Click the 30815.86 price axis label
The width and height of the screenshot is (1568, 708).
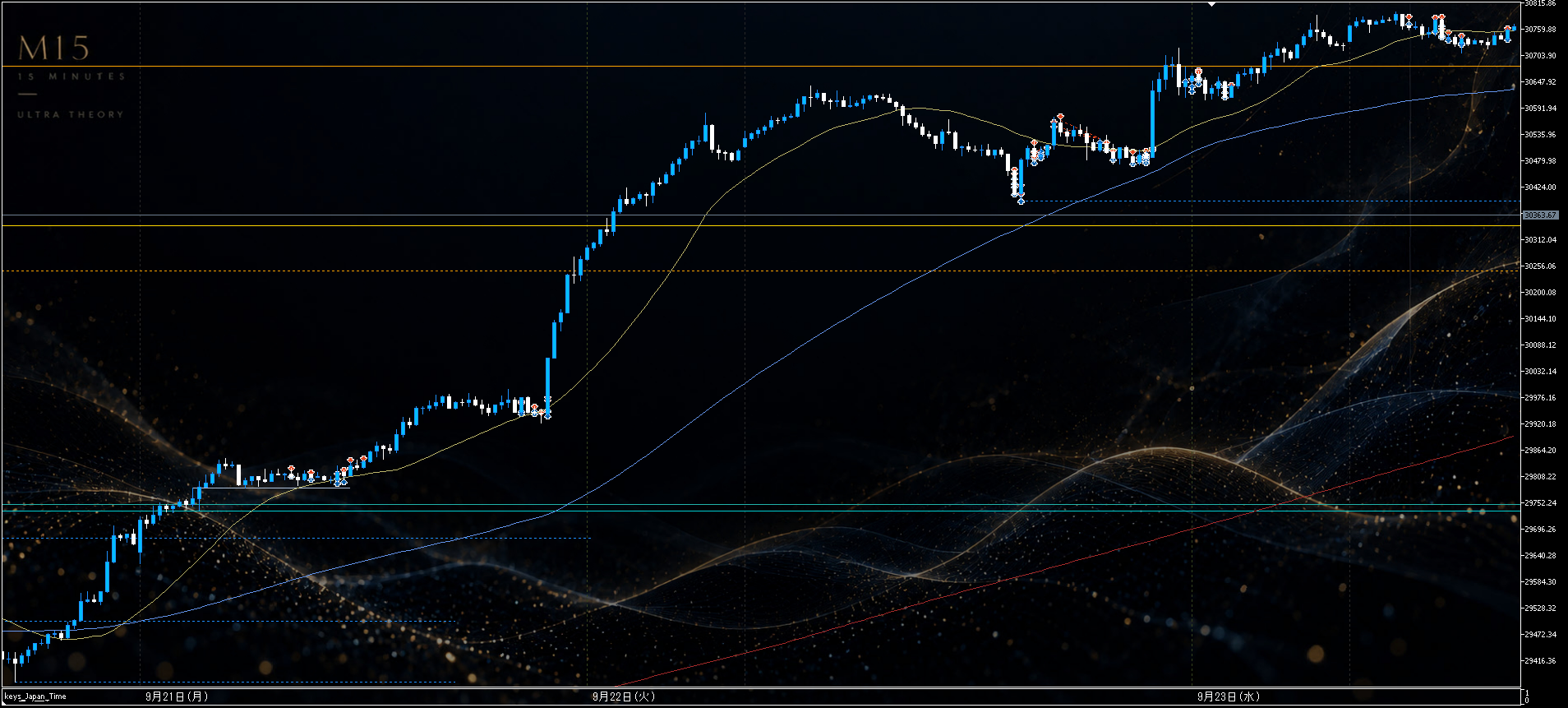click(x=1540, y=3)
